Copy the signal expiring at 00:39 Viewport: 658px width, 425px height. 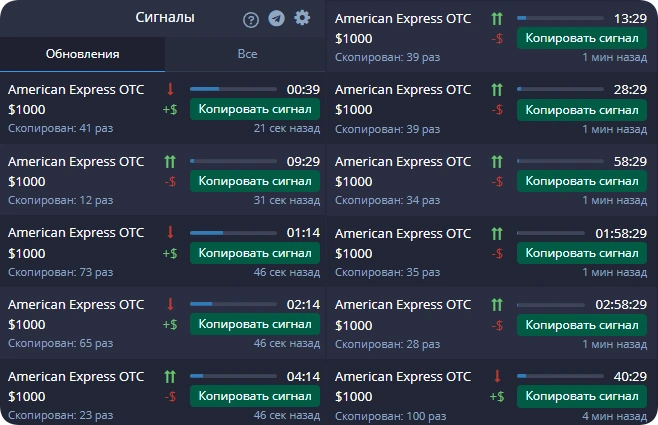tap(255, 109)
